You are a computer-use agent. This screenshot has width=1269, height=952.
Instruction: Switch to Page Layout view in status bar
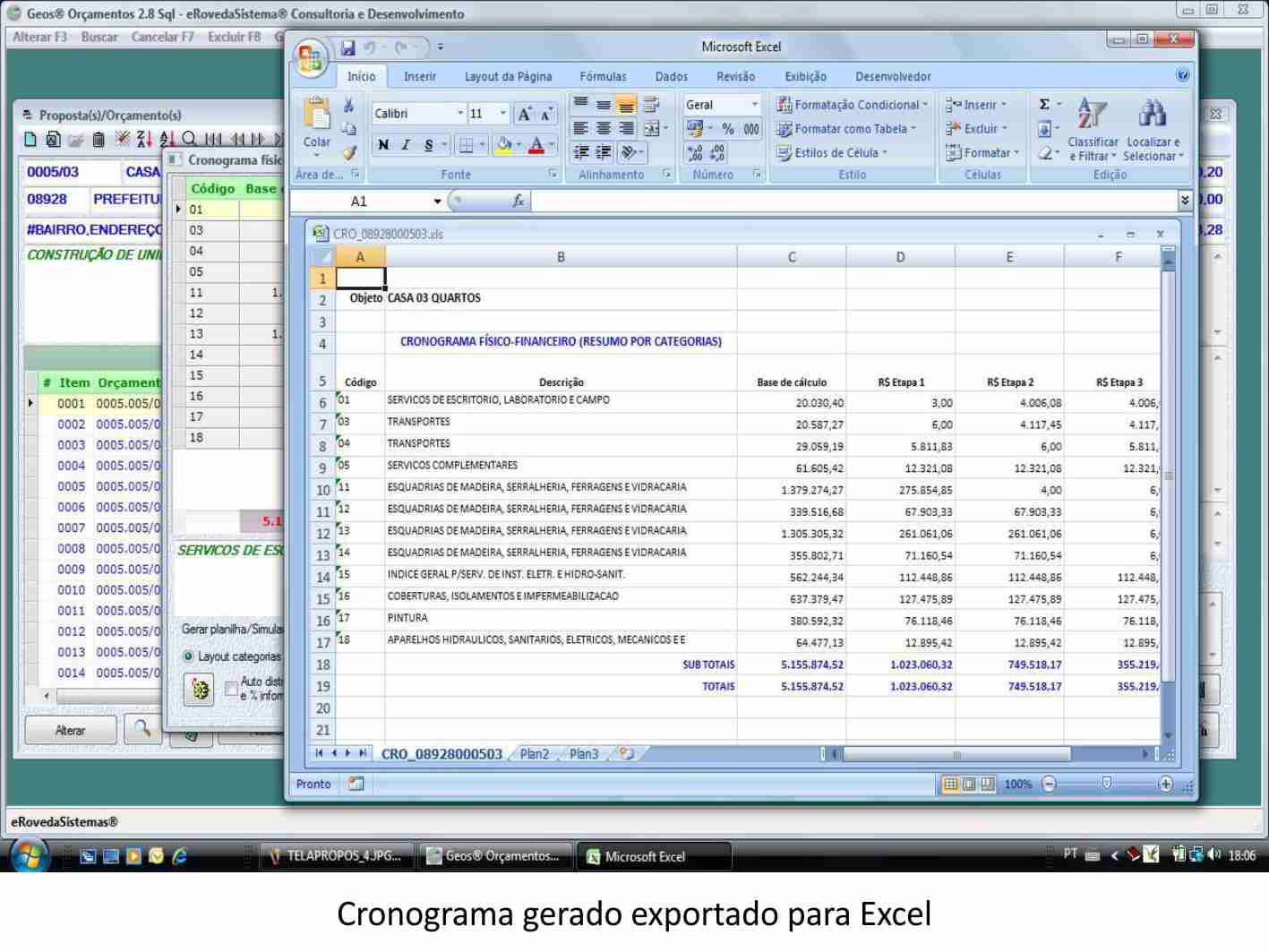pos(969,785)
